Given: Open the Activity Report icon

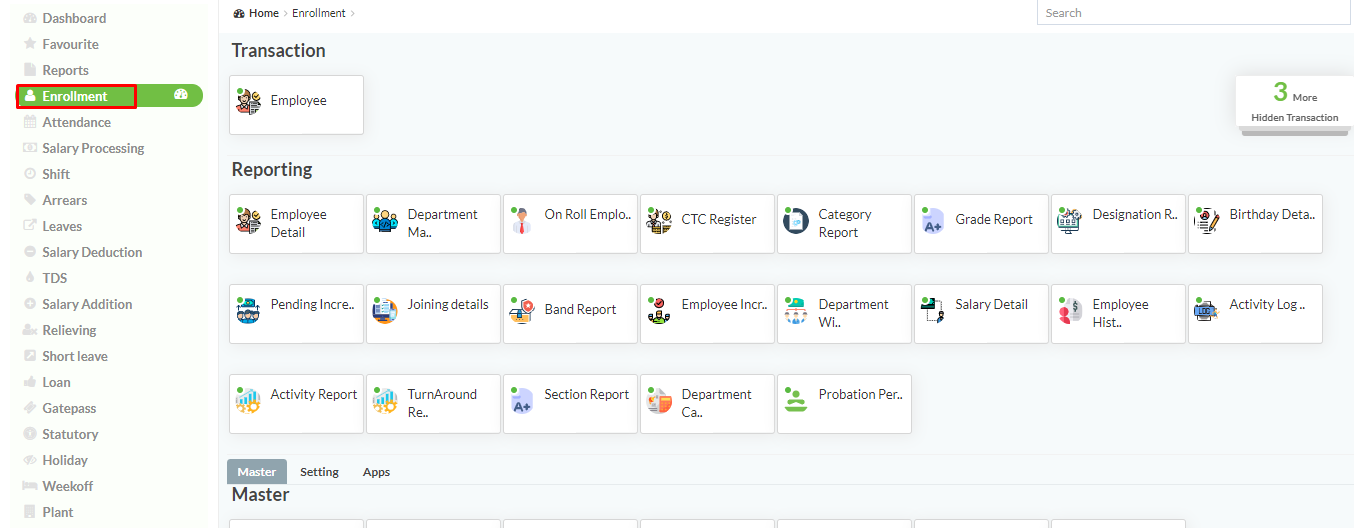Looking at the screenshot, I should (x=248, y=401).
